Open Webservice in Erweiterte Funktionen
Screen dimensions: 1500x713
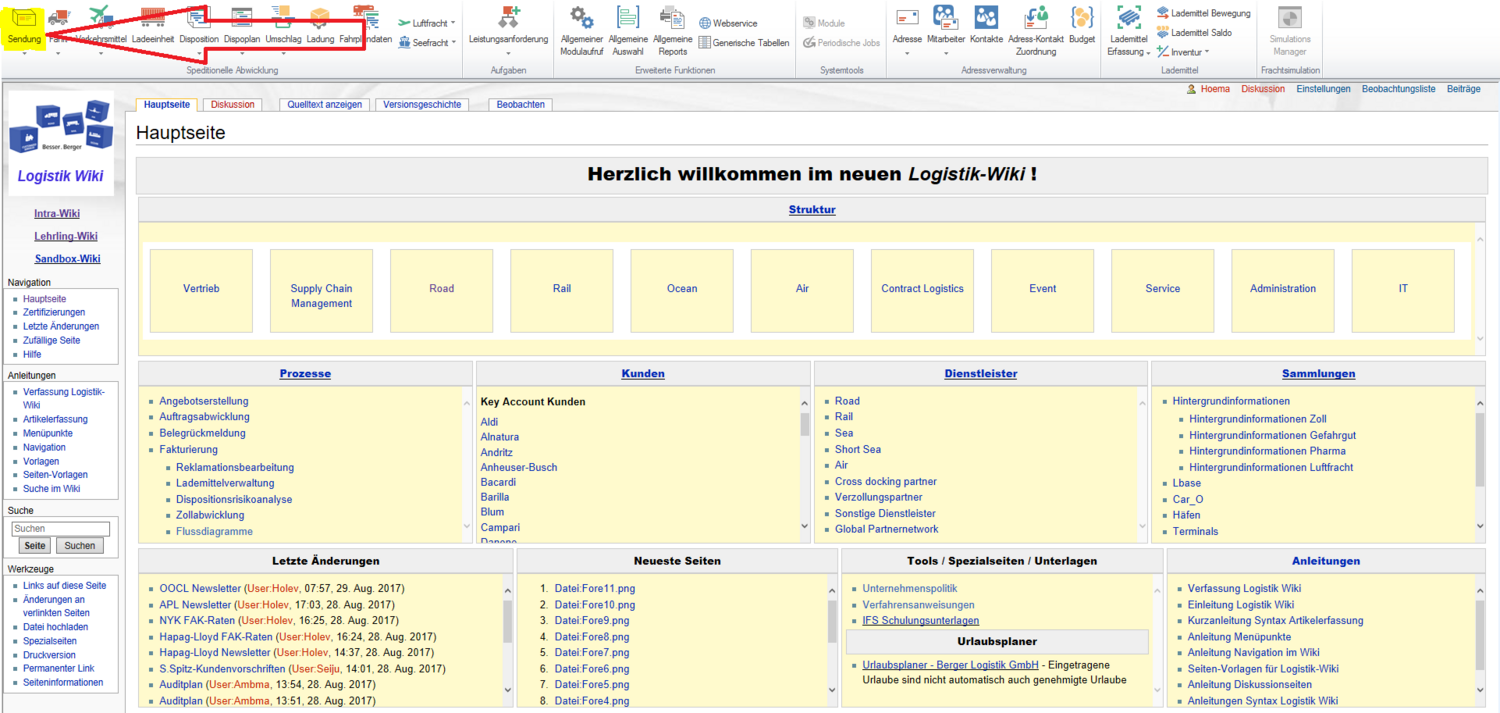tap(728, 23)
